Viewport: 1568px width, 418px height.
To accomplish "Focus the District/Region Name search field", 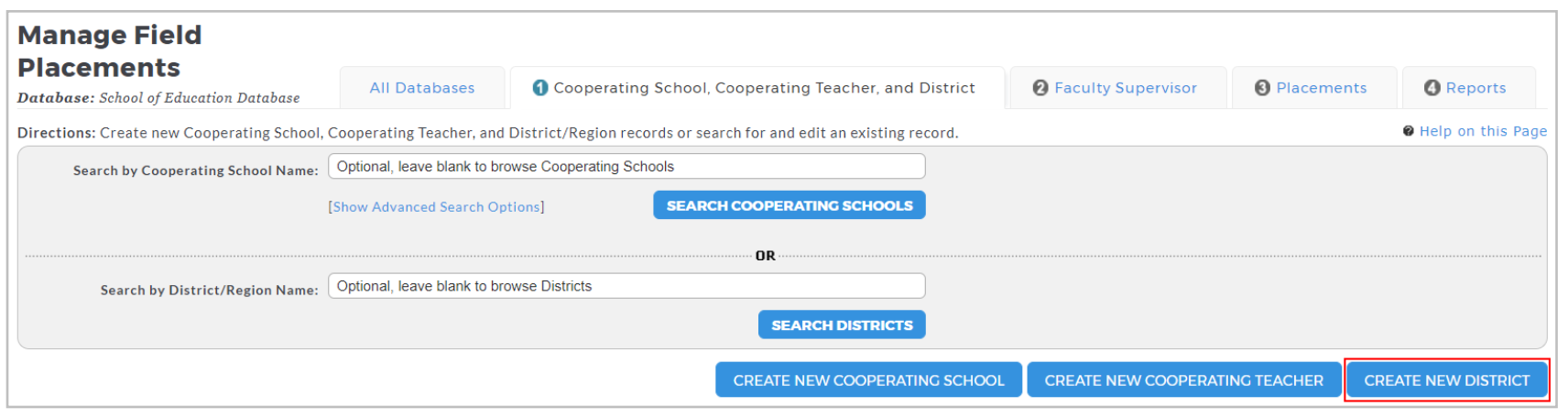I will [x=626, y=286].
